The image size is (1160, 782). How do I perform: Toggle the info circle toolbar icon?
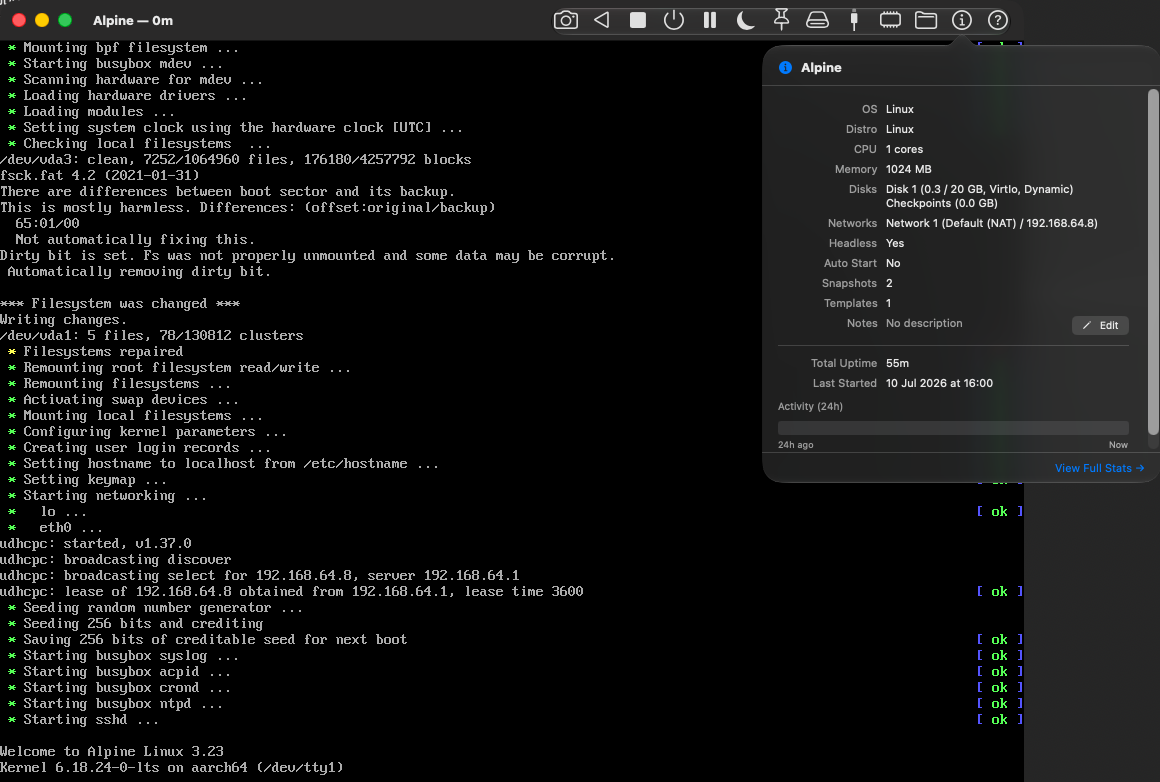click(x=962, y=20)
